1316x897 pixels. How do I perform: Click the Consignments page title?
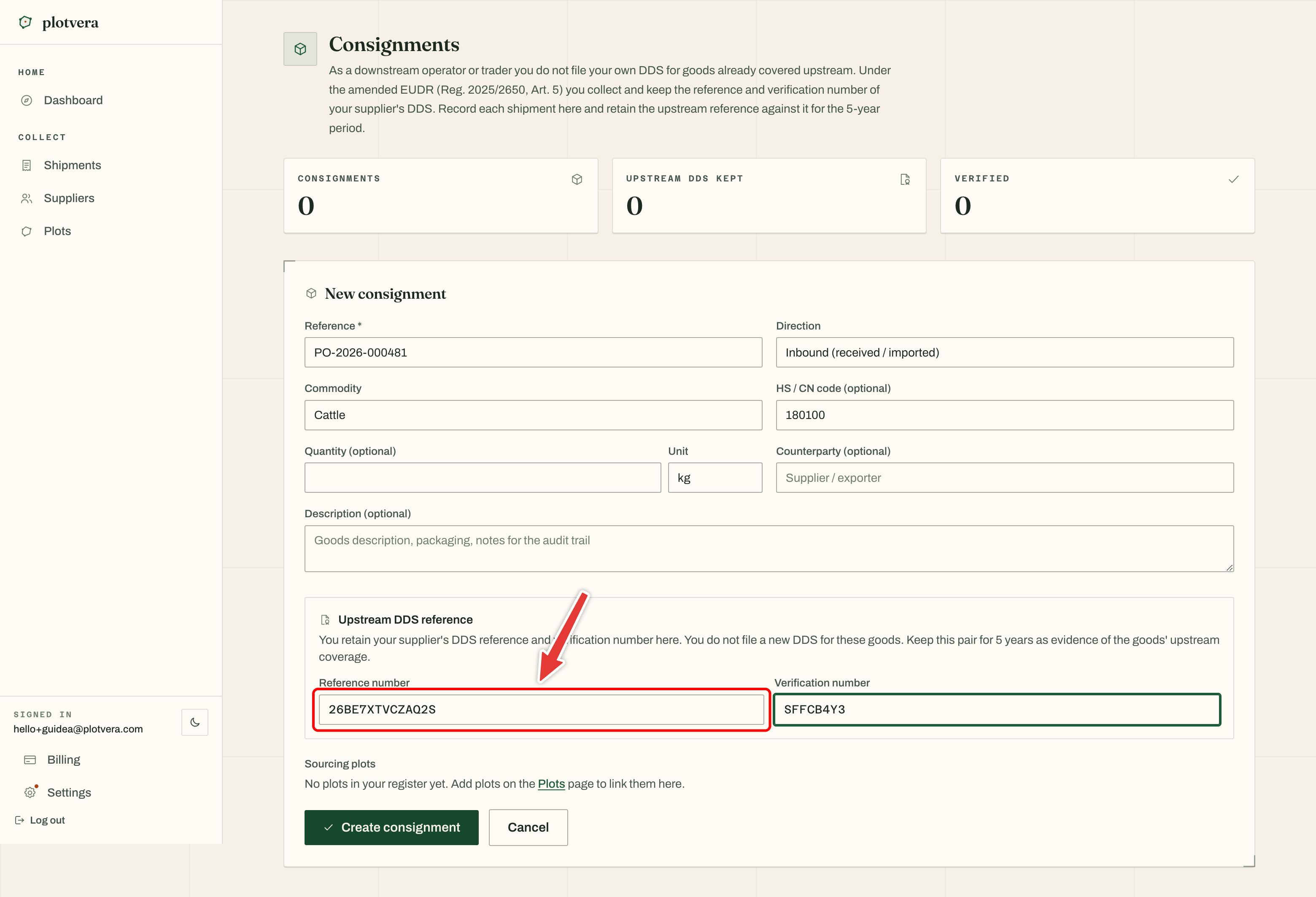click(x=394, y=45)
